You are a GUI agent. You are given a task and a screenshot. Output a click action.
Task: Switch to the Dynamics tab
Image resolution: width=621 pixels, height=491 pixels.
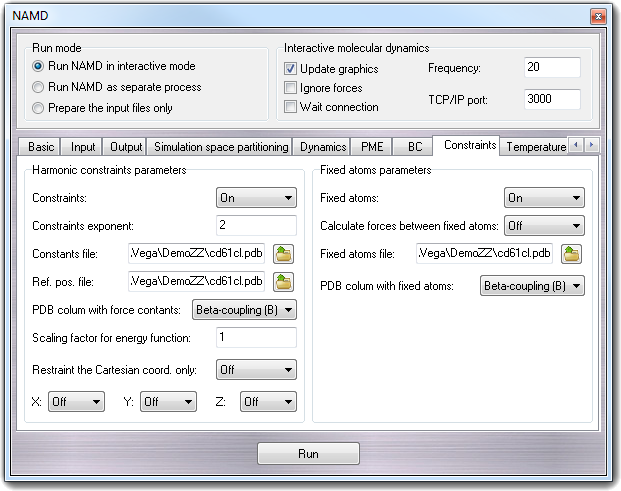pyautogui.click(x=323, y=147)
